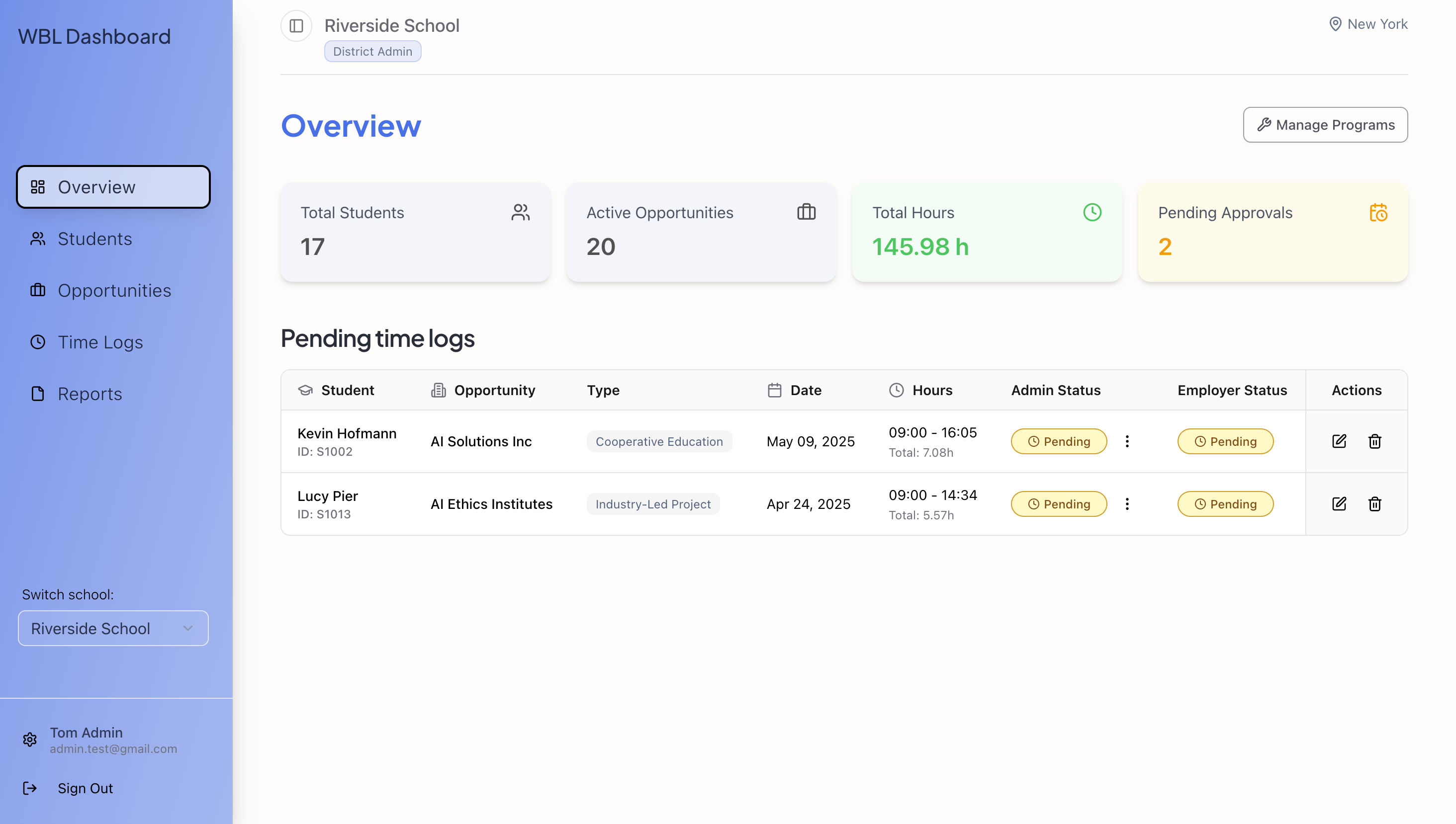Navigate to Reports in the sidebar
The image size is (1456, 824).
90,393
